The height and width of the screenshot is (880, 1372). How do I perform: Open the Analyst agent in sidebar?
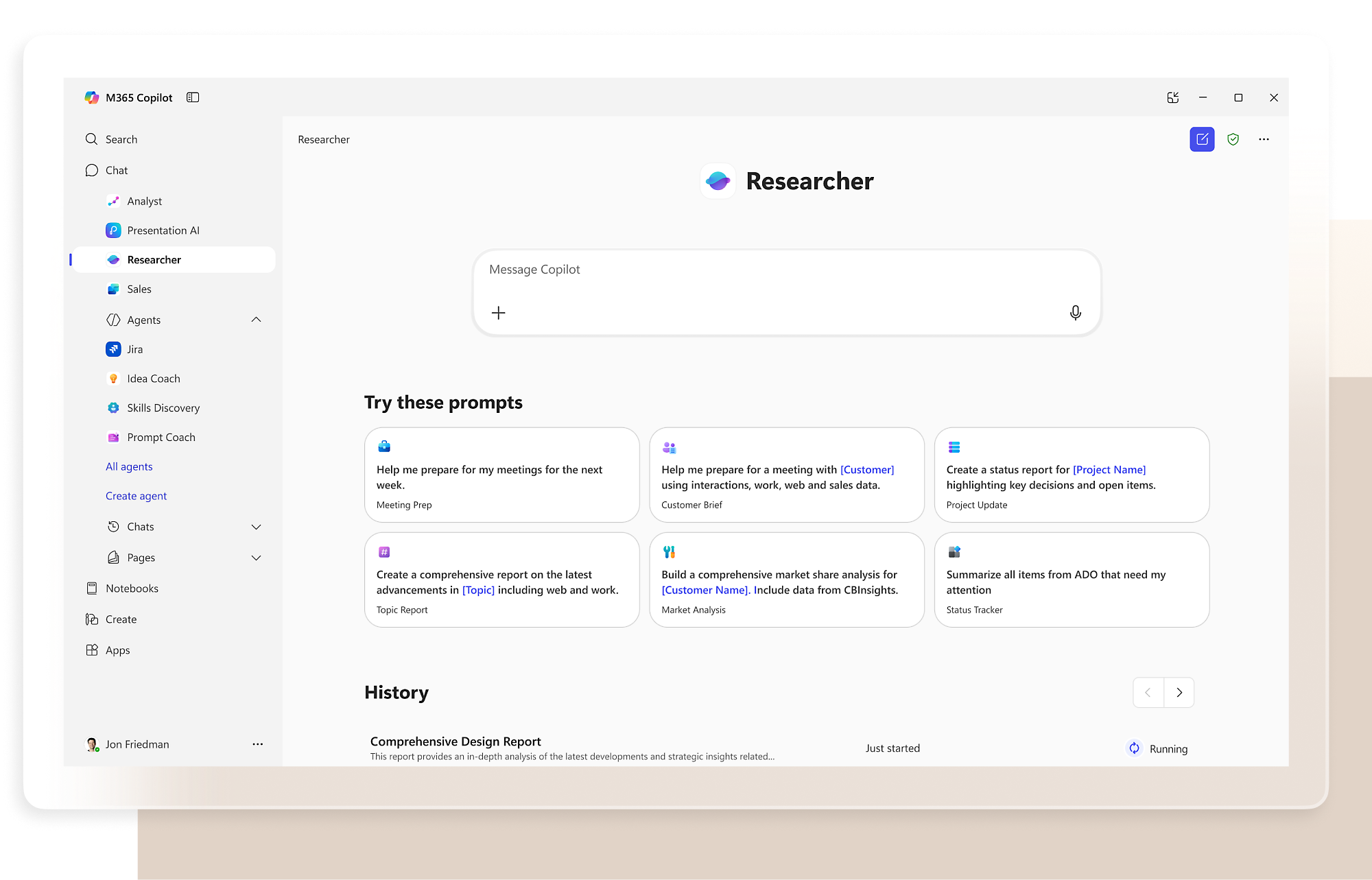click(144, 201)
